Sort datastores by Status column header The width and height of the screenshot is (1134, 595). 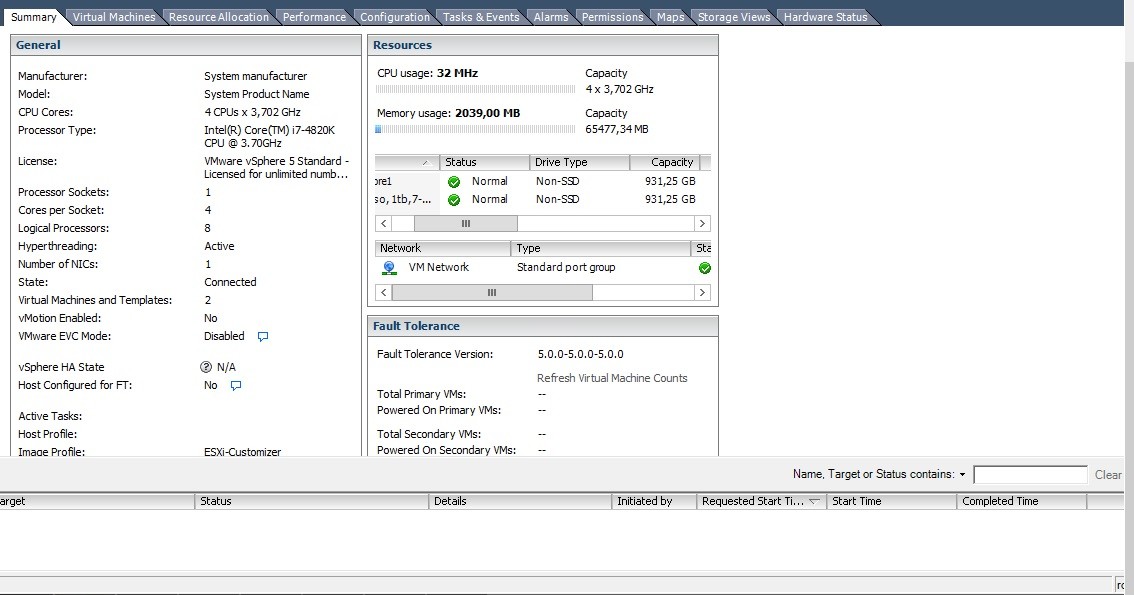(485, 163)
